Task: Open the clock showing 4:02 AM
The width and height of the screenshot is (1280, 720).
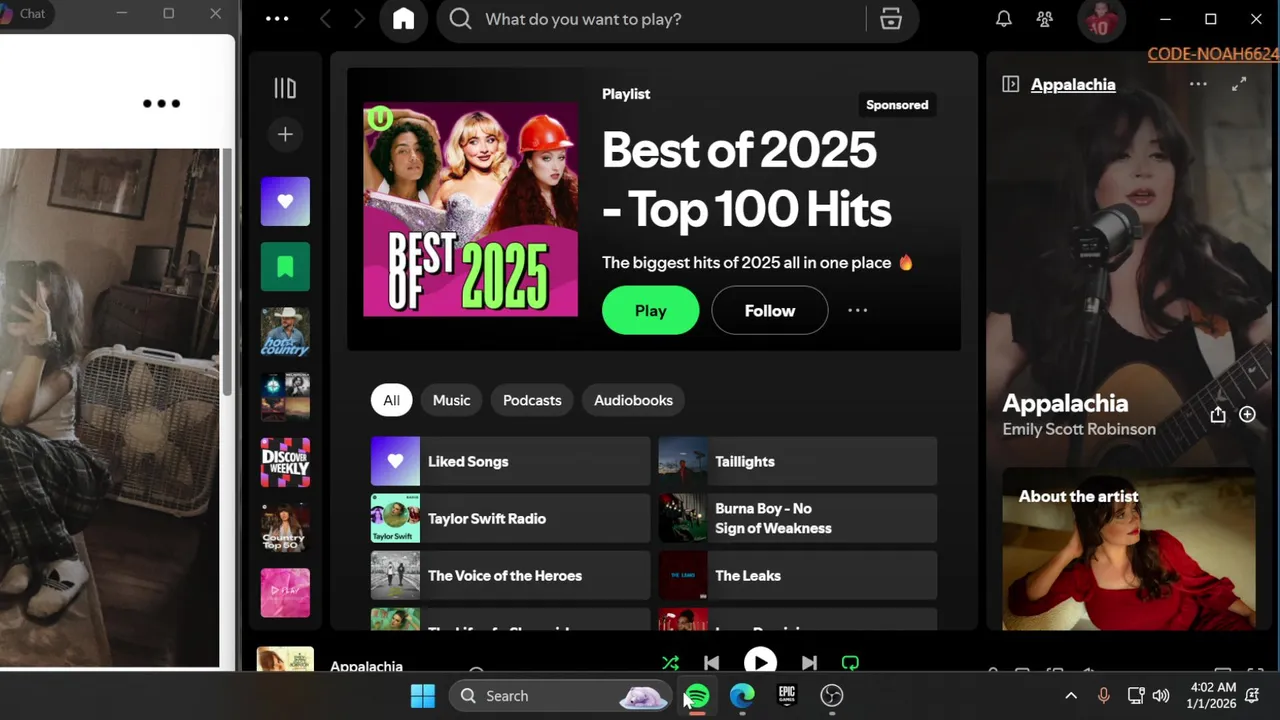Action: click(x=1211, y=696)
